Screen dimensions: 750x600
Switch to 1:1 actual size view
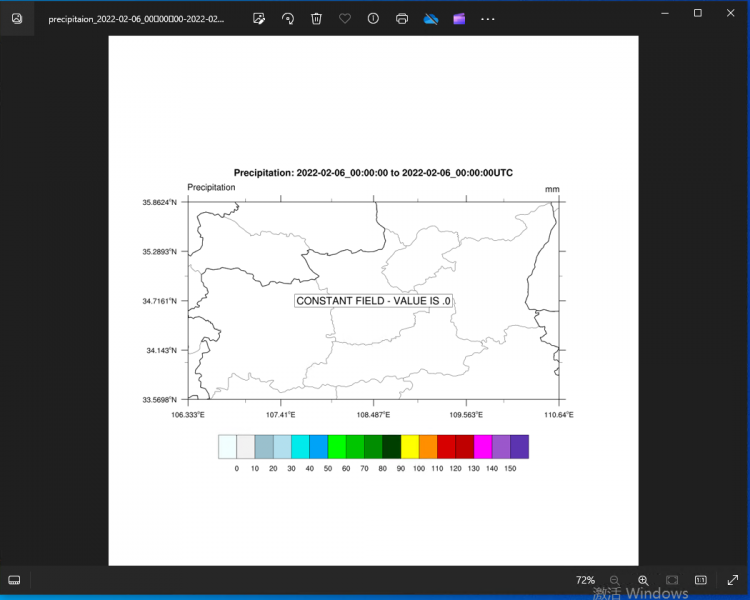point(701,580)
